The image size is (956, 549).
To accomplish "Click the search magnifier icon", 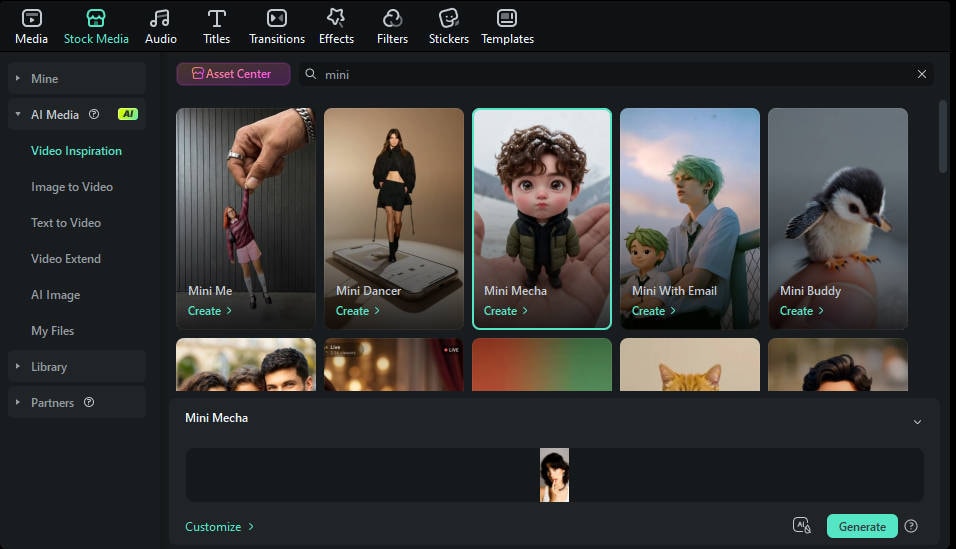I will [x=310, y=74].
